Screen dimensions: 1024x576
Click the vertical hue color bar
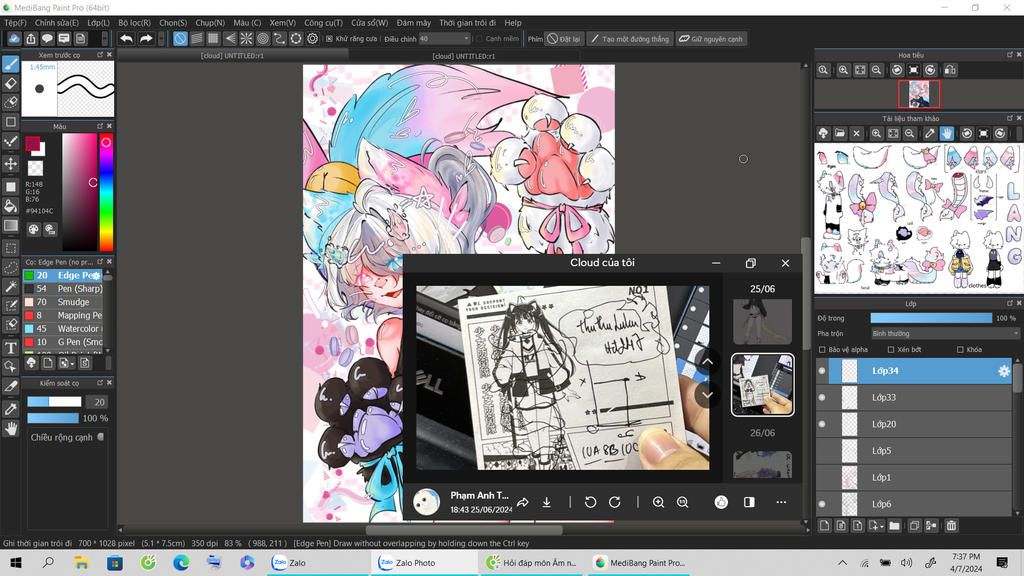click(x=106, y=193)
